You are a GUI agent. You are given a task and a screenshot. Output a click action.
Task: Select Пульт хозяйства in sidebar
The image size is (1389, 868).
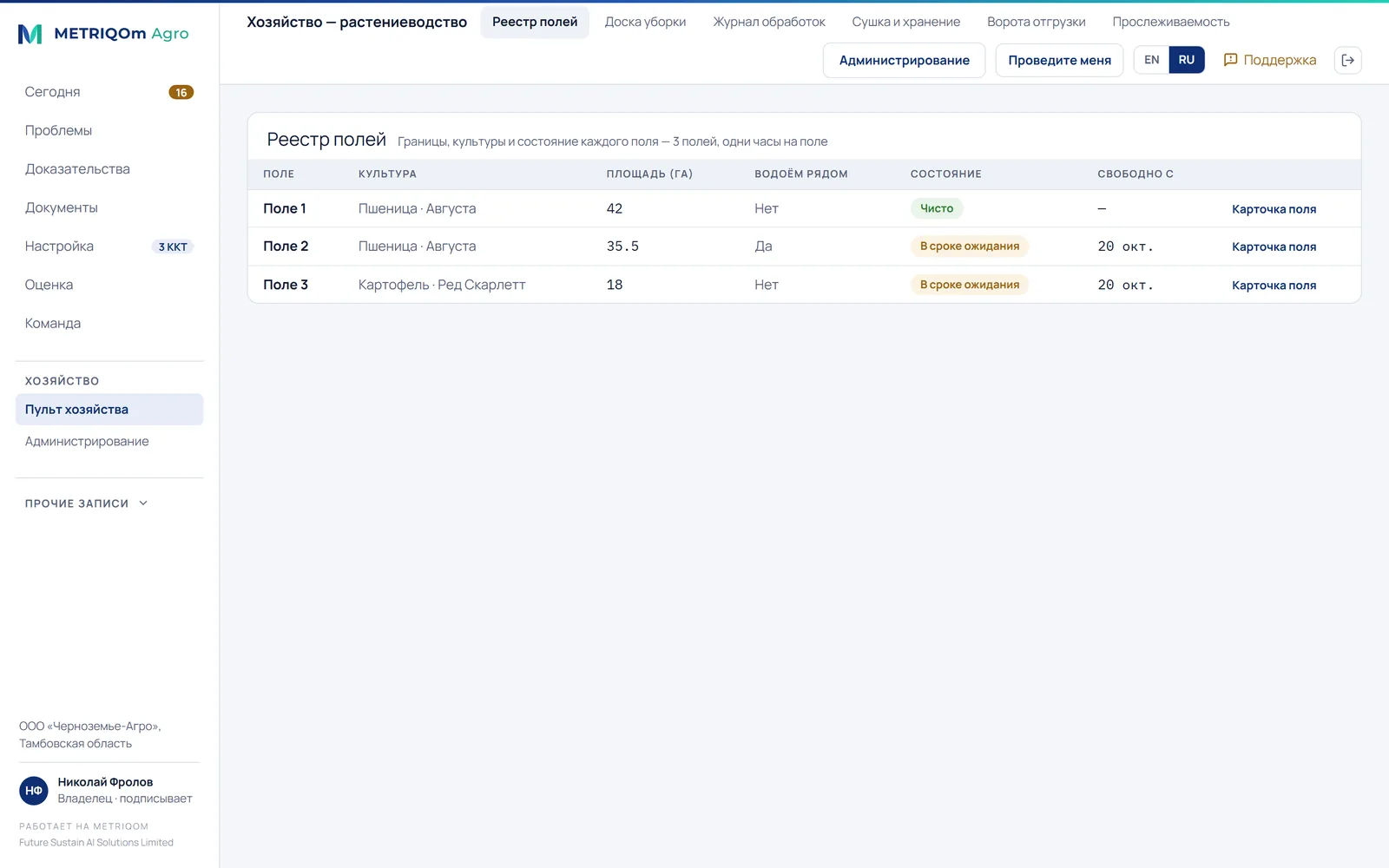(x=109, y=410)
